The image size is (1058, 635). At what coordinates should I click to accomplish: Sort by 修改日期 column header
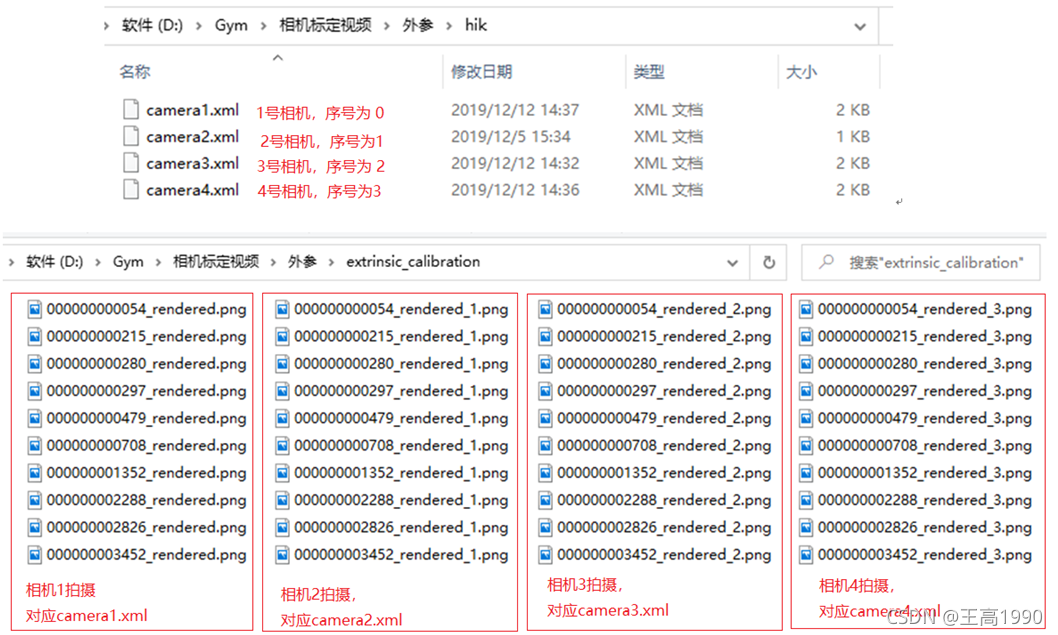(x=482, y=72)
